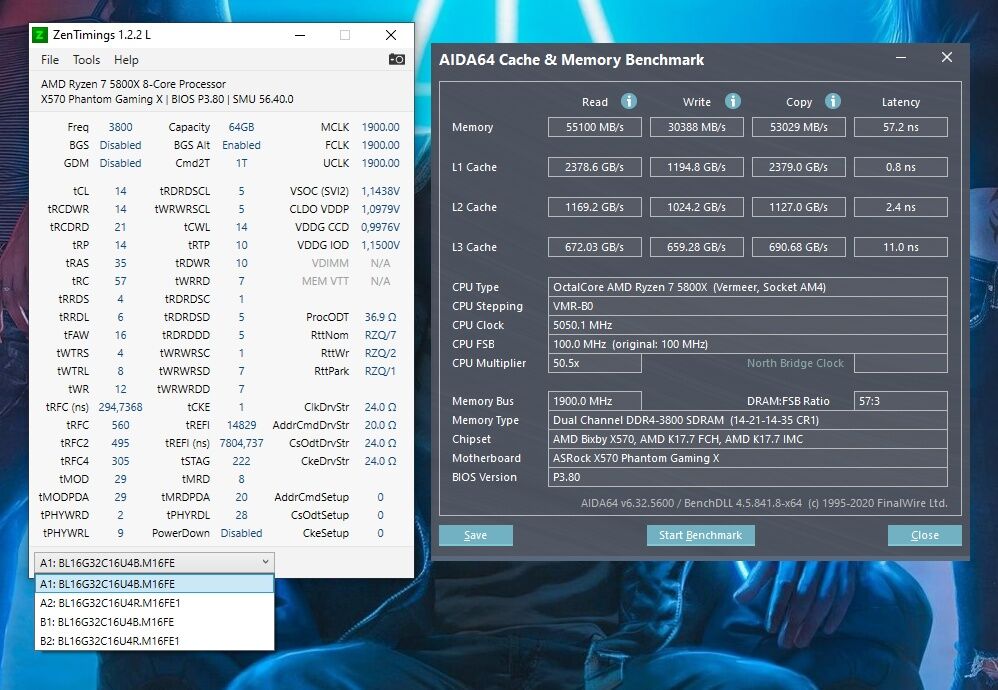
Task: Click Memory Latency value 57.2 ns
Action: pos(901,127)
